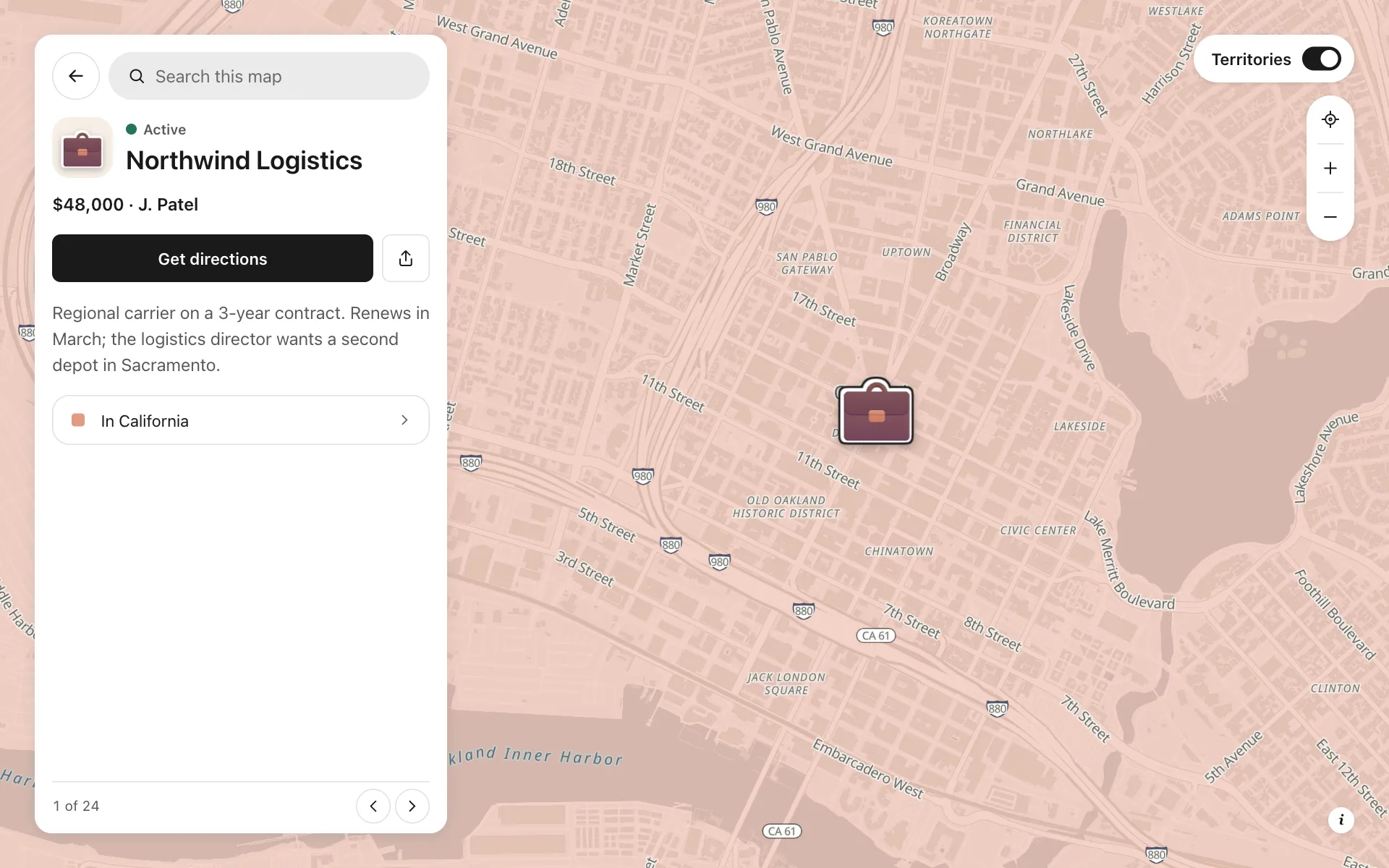Zoom out with the minus button

[1330, 217]
